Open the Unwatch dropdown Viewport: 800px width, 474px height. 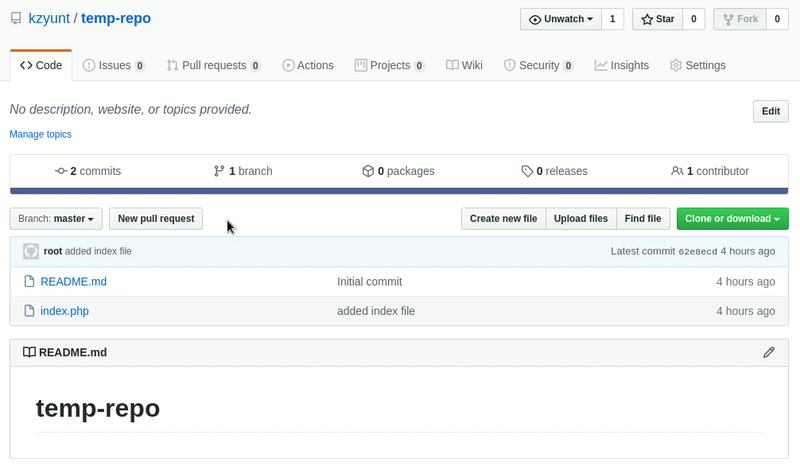(561, 19)
